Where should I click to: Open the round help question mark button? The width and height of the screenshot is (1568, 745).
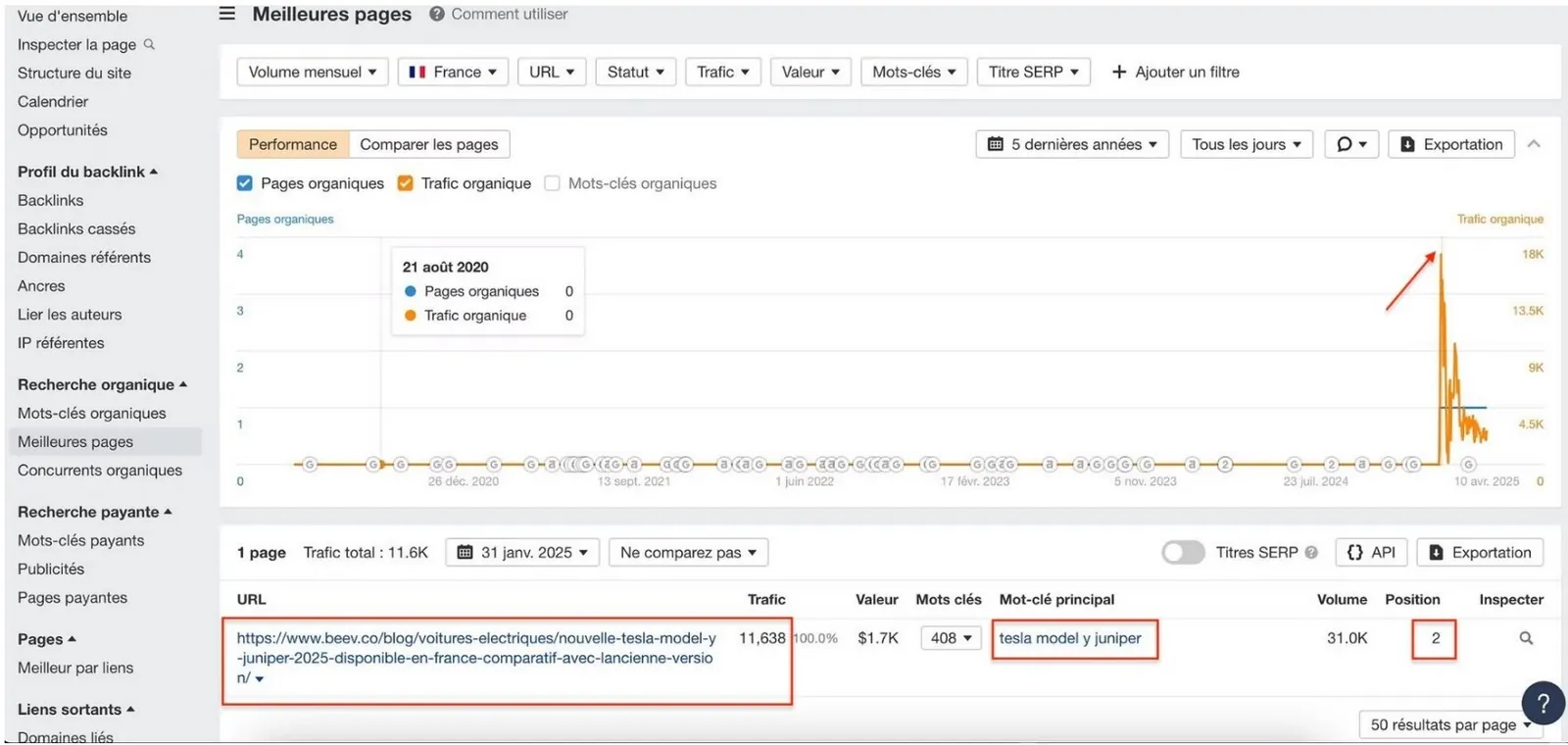pos(1543,703)
